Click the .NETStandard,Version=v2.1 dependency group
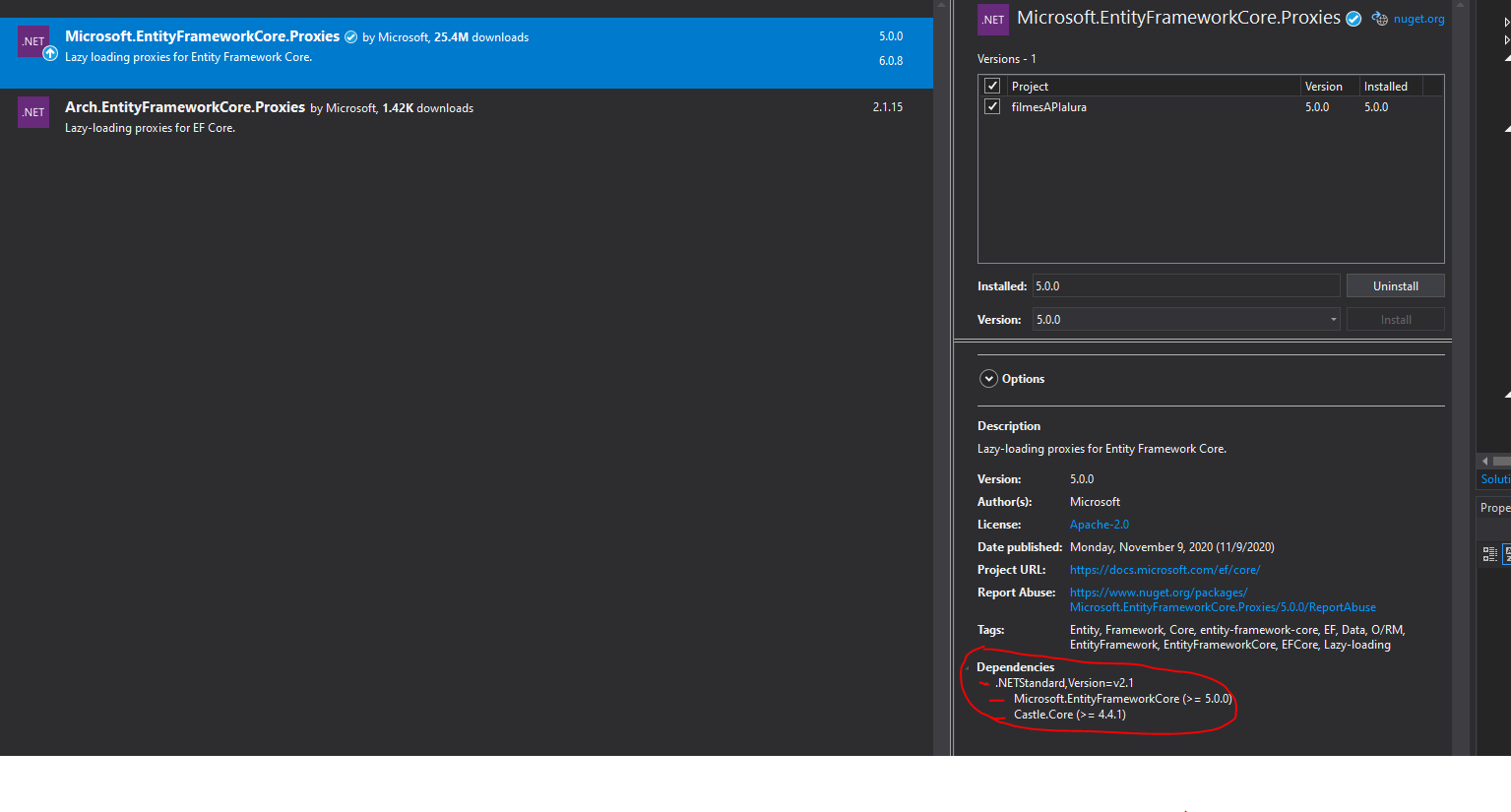The width and height of the screenshot is (1511, 812). pos(1064,683)
